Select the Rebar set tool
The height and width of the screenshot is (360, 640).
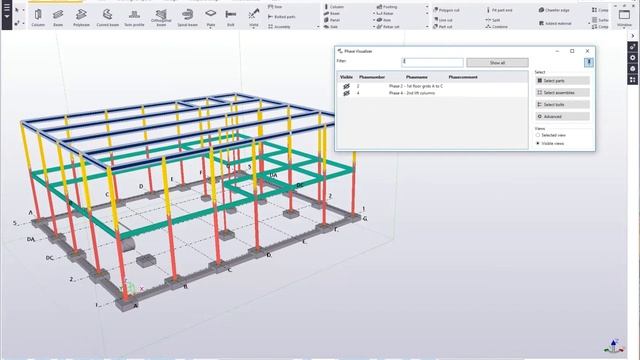[388, 27]
